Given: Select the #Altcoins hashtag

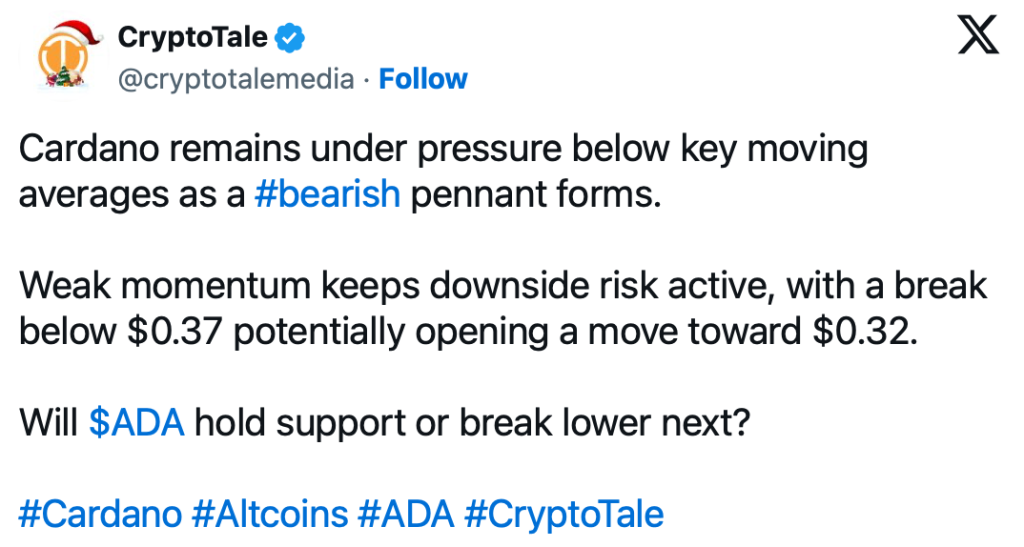Looking at the screenshot, I should point(269,514).
